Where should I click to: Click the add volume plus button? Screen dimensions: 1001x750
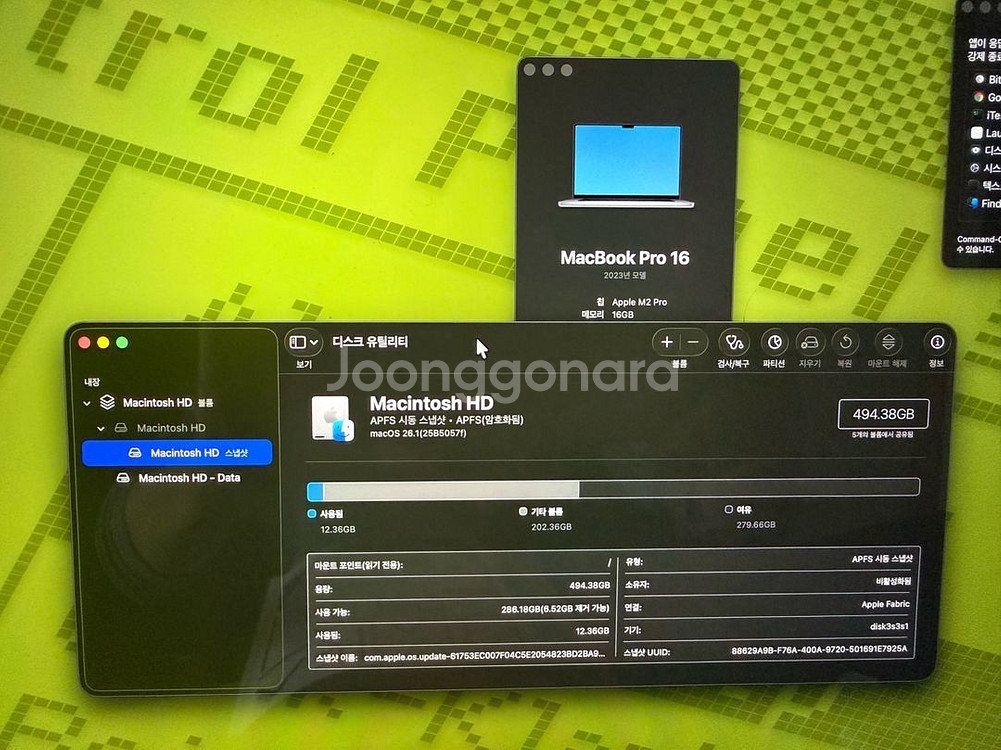[667, 342]
